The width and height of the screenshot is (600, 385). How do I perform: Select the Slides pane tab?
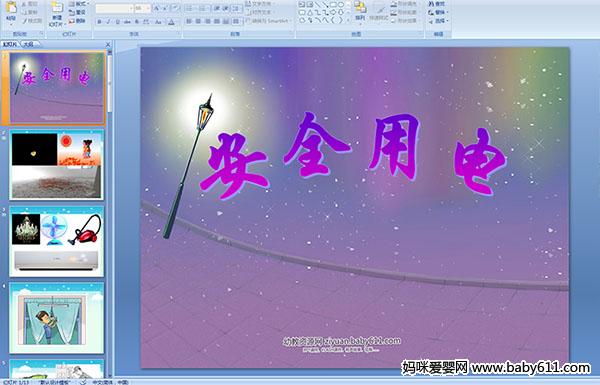pos(10,44)
